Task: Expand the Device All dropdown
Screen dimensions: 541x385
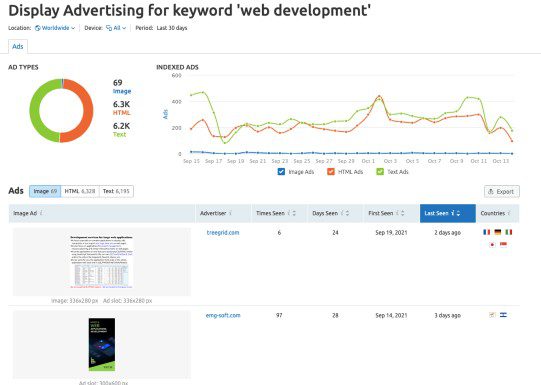Action: pyautogui.click(x=116, y=28)
